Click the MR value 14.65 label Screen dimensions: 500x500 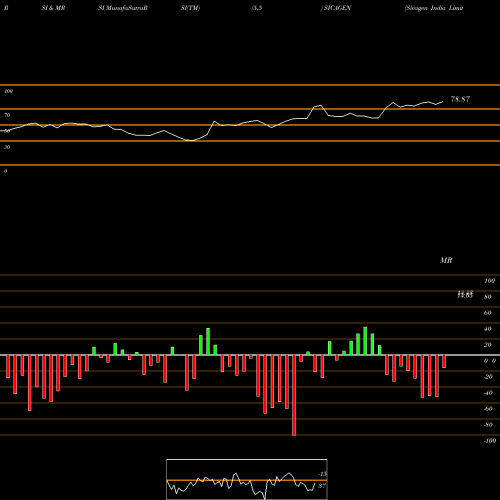[x=465, y=295]
